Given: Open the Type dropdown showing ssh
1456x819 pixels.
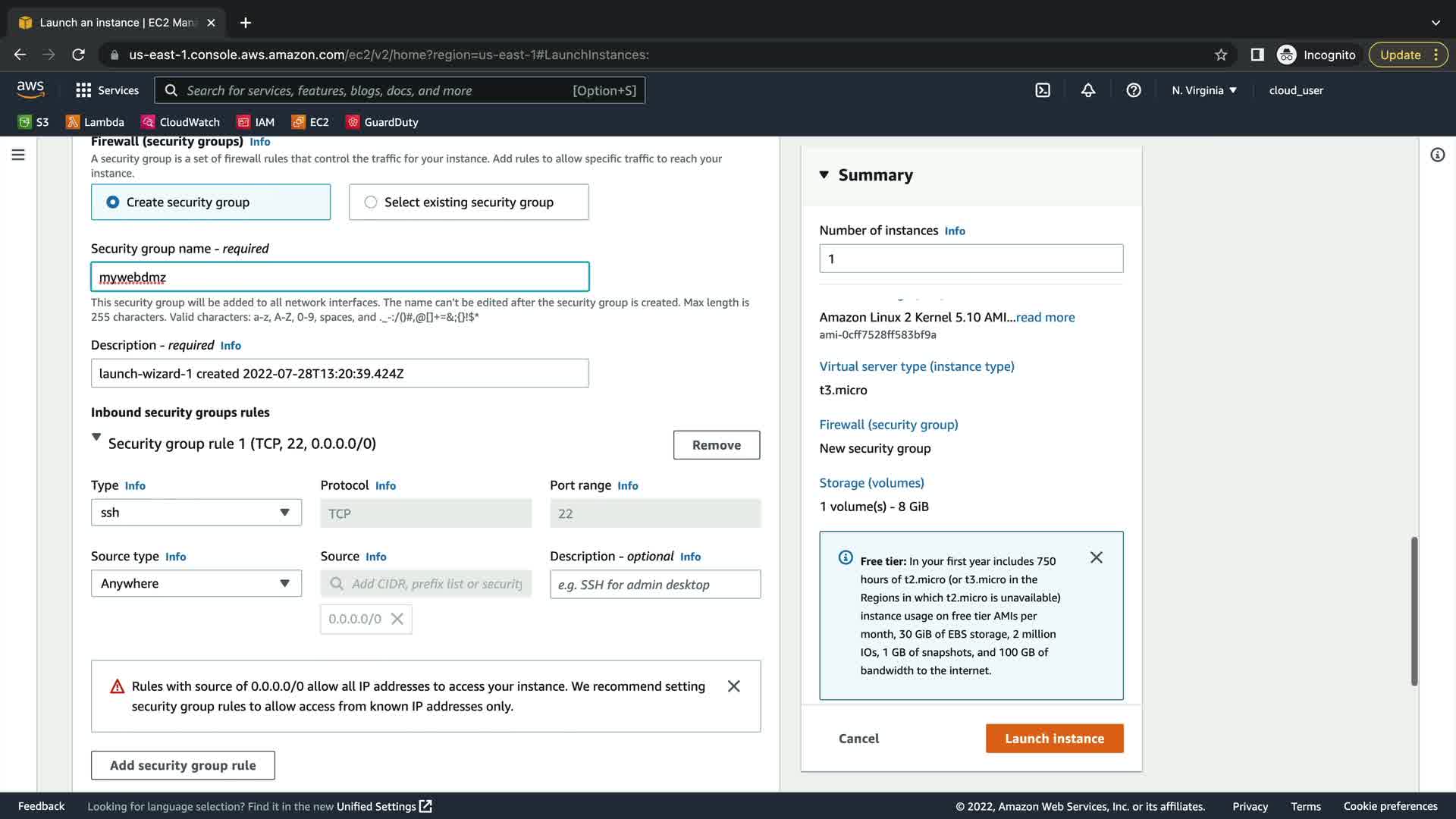Looking at the screenshot, I should coord(196,513).
